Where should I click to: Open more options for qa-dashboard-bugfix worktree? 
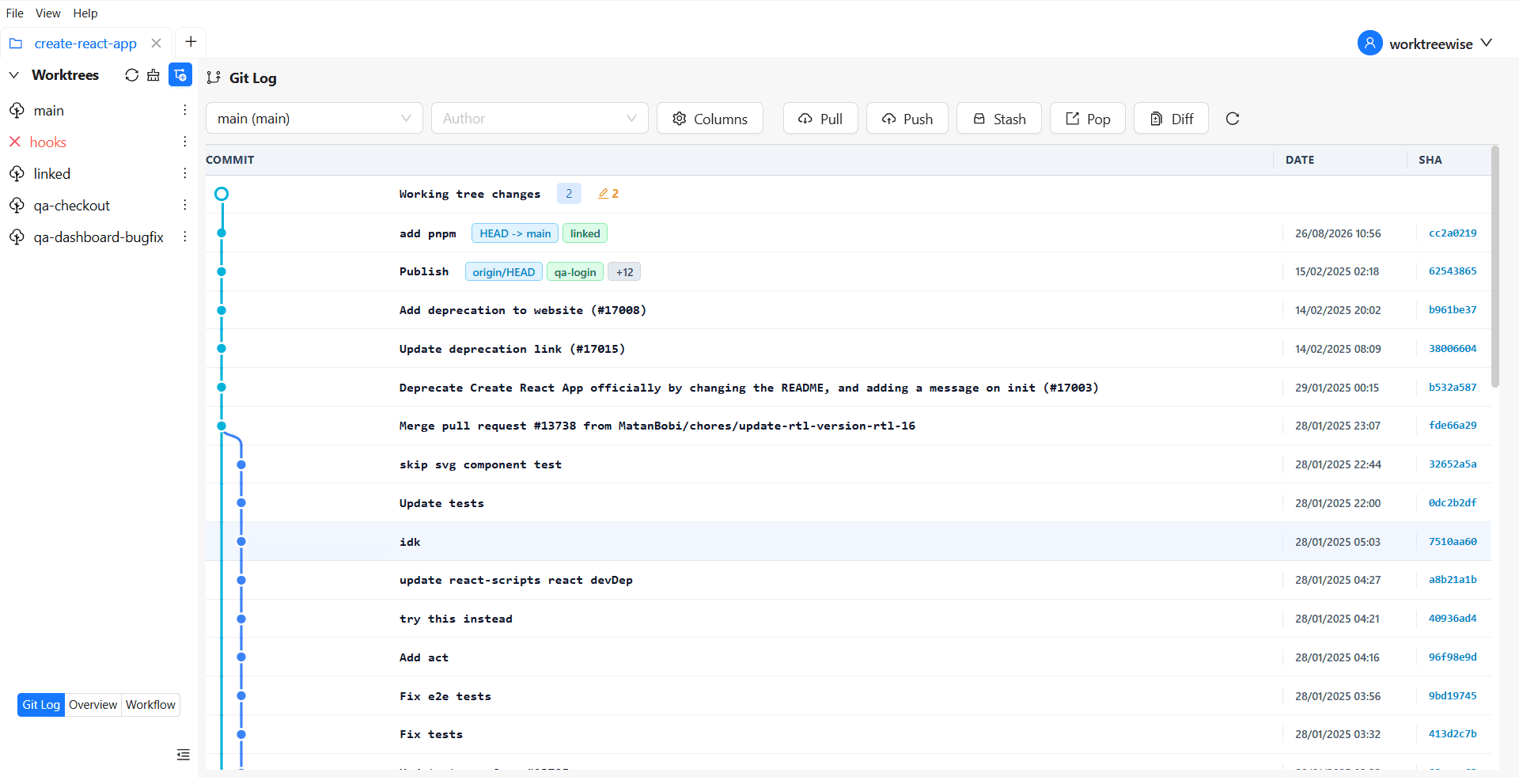pos(185,237)
